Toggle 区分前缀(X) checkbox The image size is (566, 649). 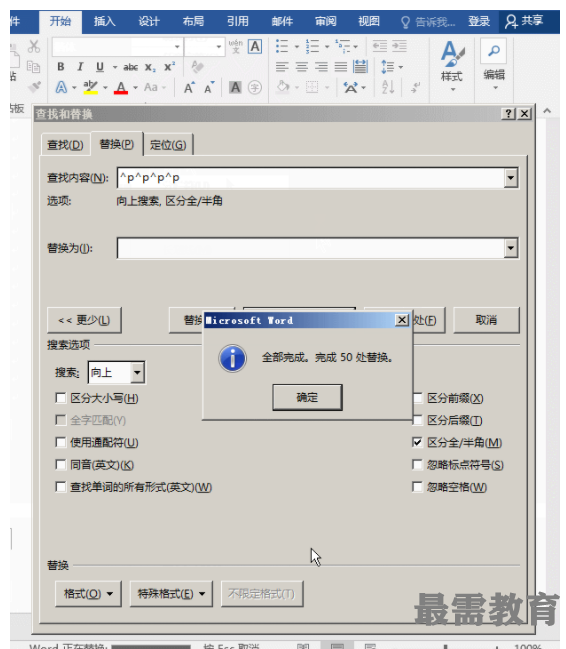point(418,398)
